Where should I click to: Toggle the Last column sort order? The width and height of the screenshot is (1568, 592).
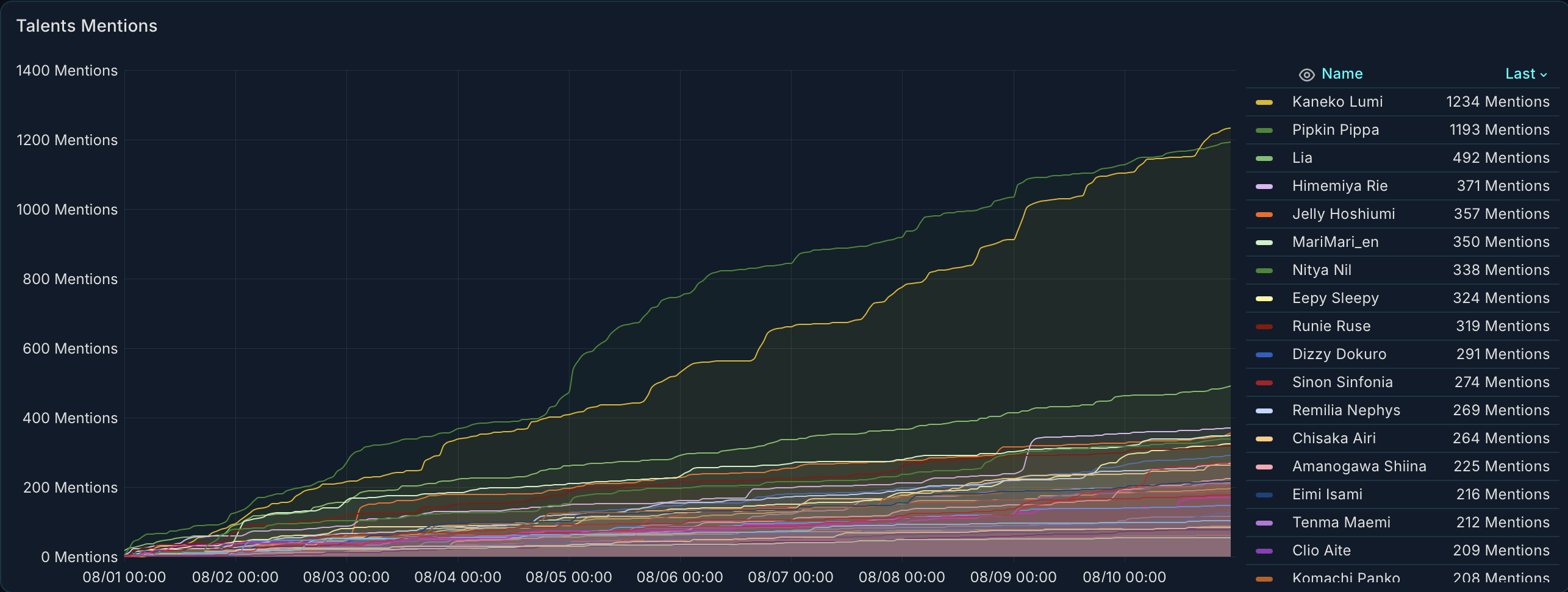[x=1526, y=74]
